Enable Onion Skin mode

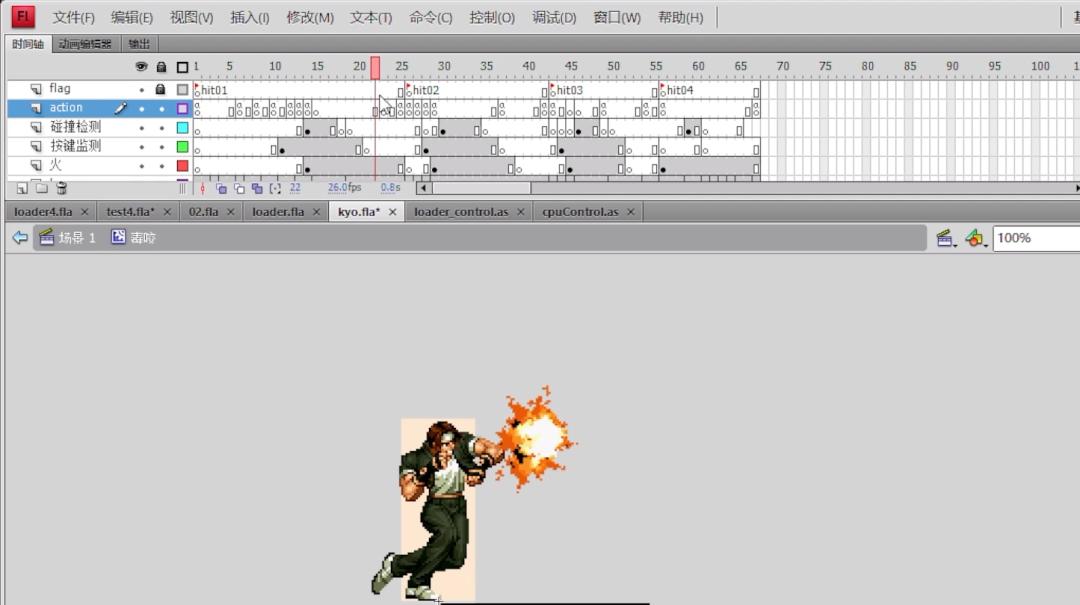pos(222,188)
